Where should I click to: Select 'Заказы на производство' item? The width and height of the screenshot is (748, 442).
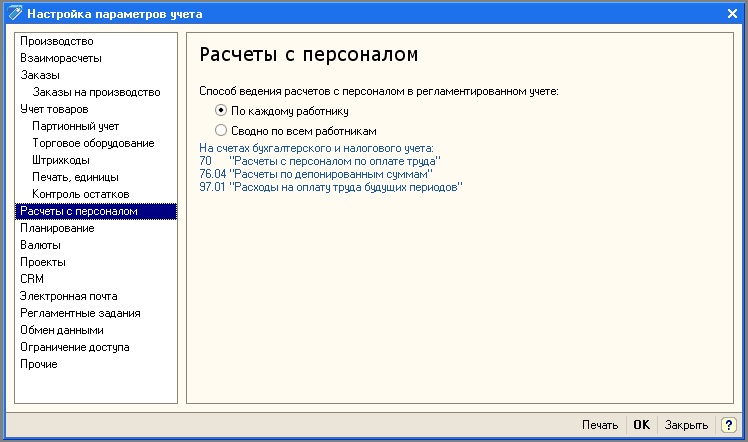point(96,92)
